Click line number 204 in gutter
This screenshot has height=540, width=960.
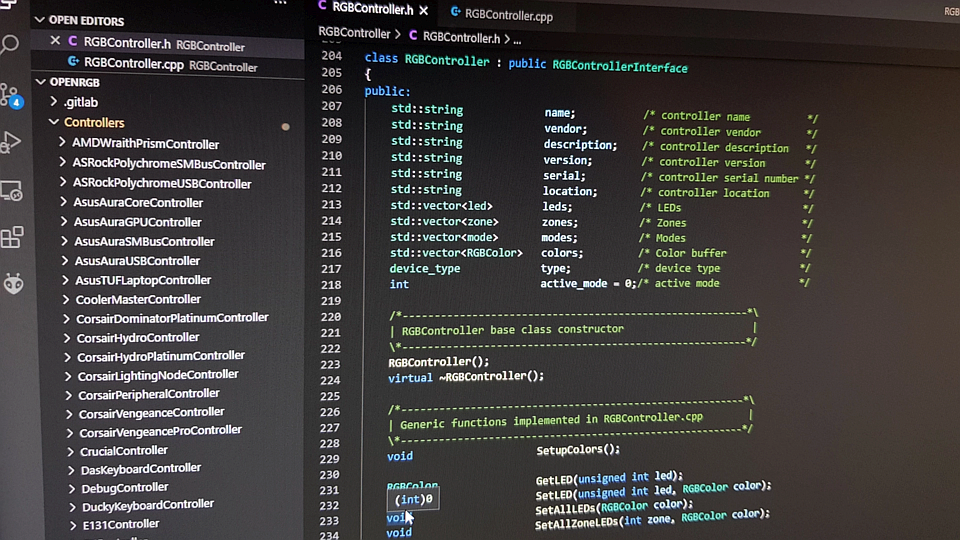pos(331,56)
